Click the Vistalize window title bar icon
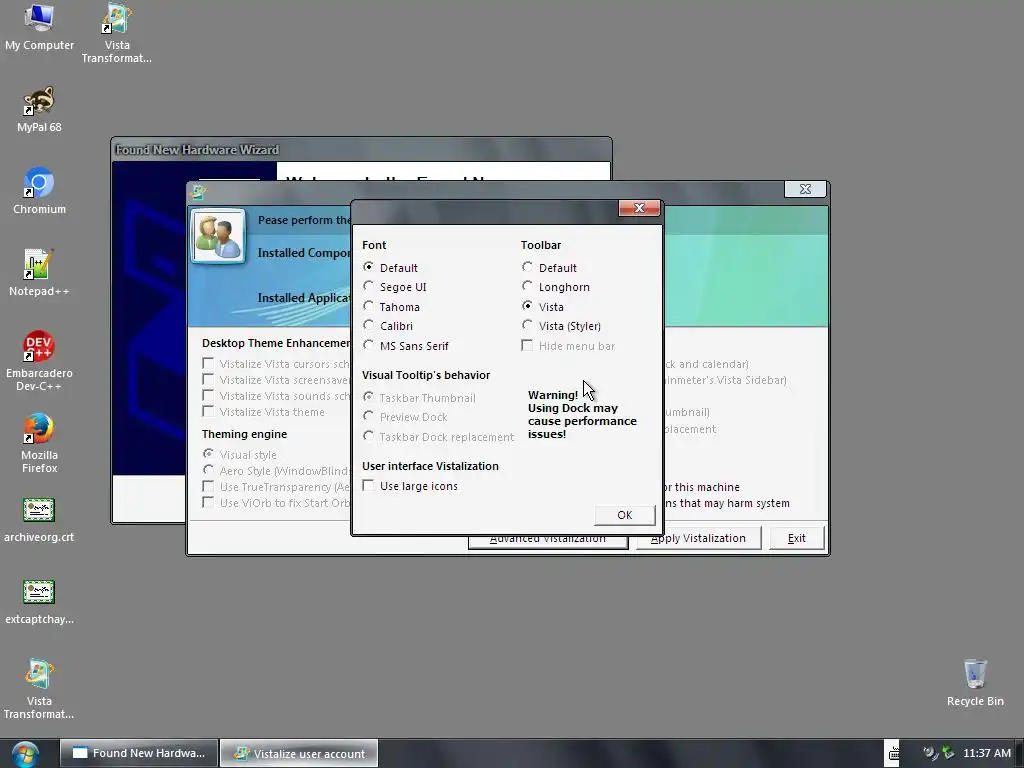This screenshot has width=1024, height=768. [198, 191]
